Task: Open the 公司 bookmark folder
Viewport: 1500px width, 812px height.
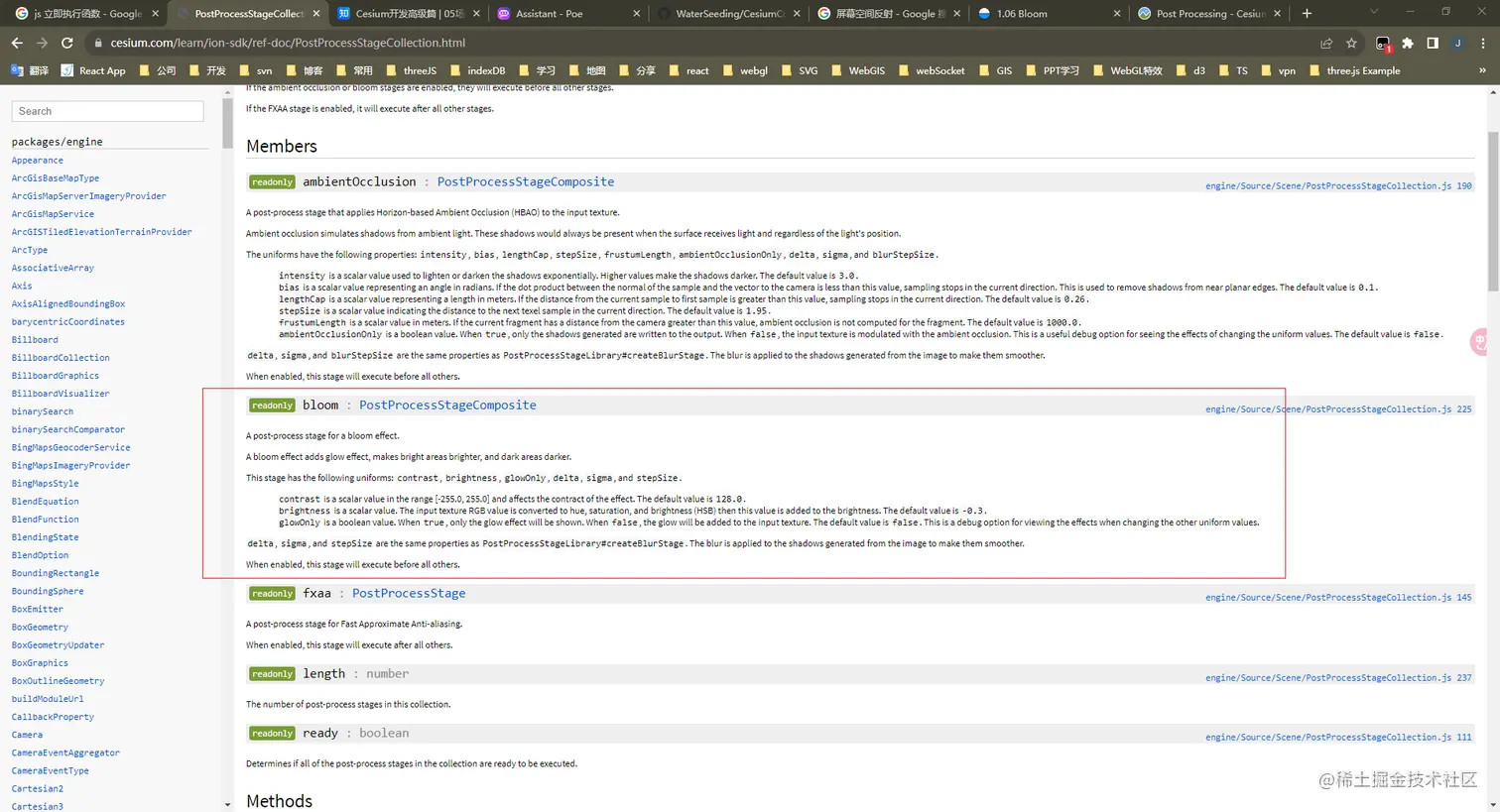Action: [x=158, y=70]
